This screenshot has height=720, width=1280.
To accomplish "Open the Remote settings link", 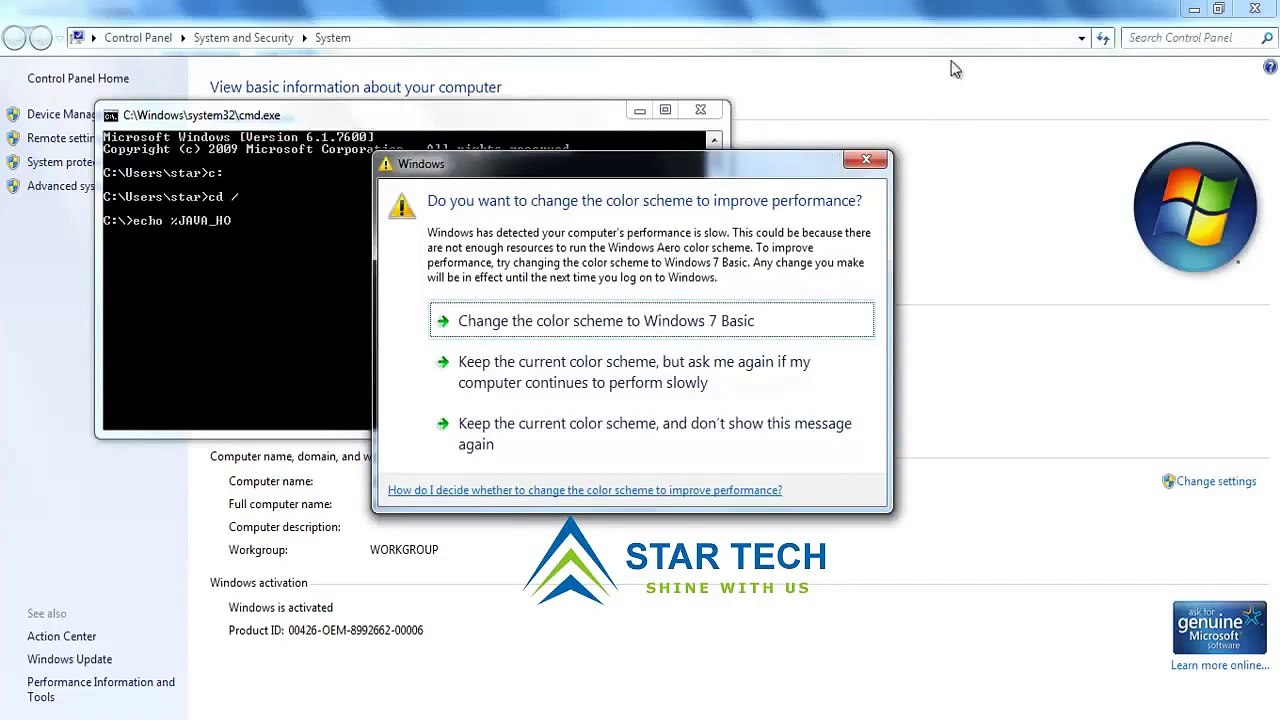I will point(61,138).
